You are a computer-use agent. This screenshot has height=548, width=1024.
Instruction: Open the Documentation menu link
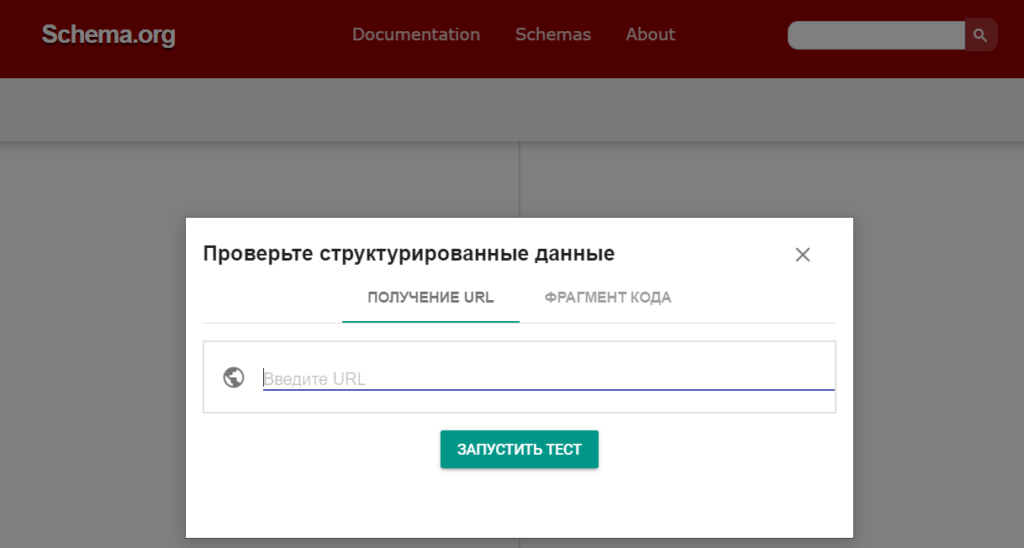[x=416, y=35]
